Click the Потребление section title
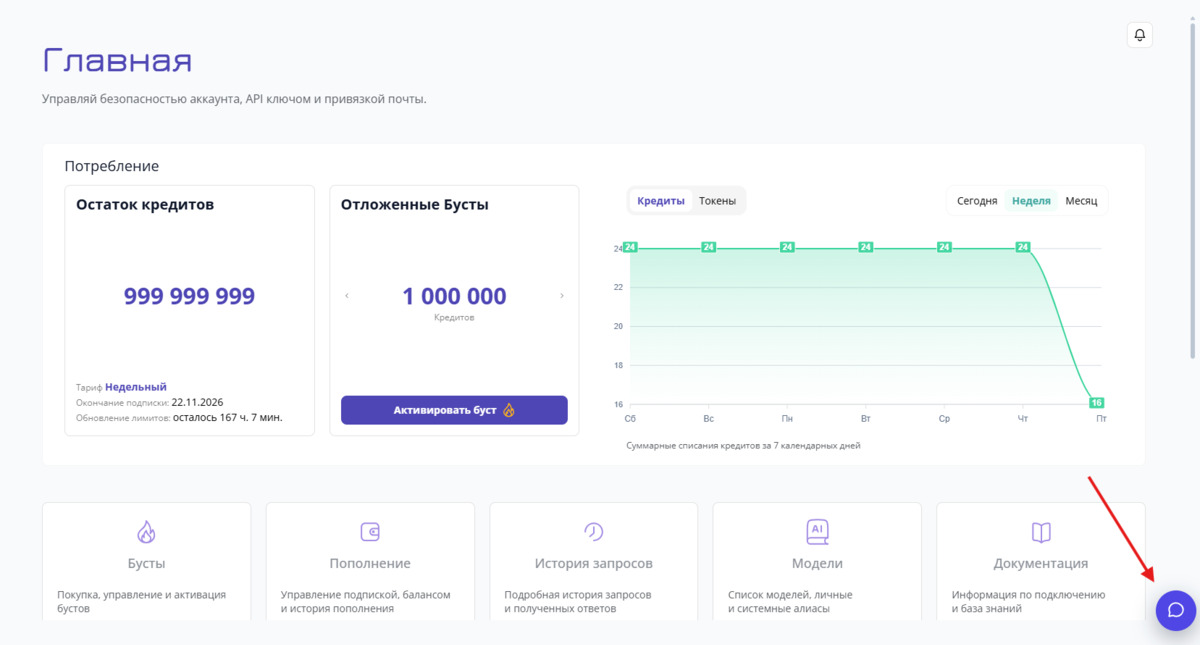The height and width of the screenshot is (645, 1200). pos(112,166)
